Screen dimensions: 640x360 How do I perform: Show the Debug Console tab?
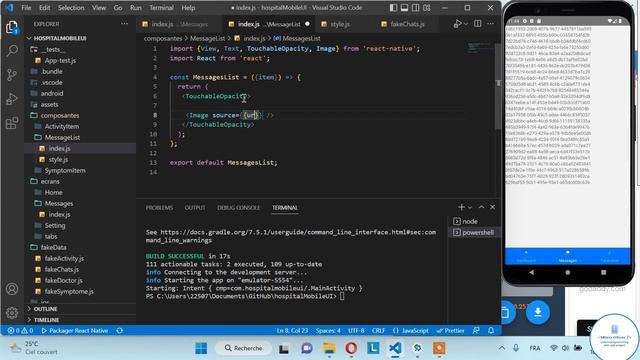[238, 208]
